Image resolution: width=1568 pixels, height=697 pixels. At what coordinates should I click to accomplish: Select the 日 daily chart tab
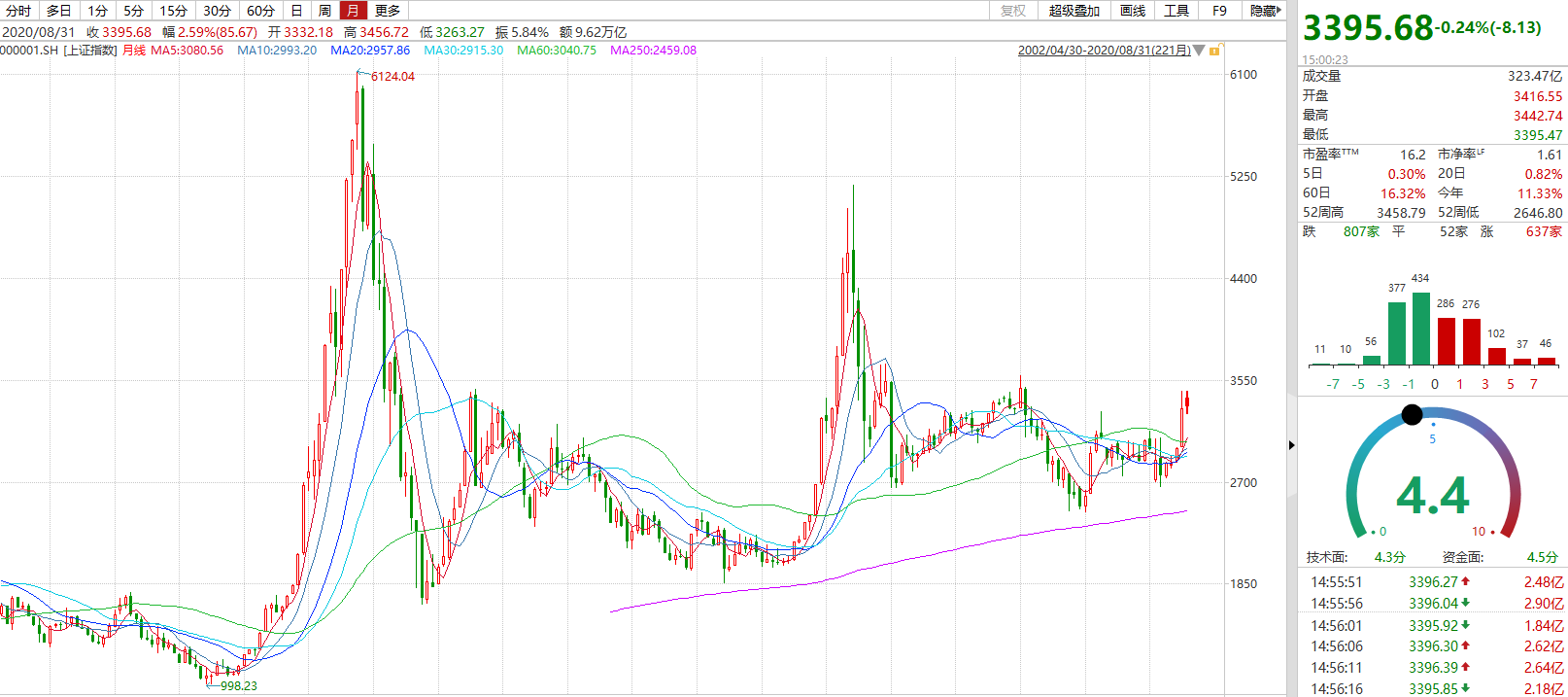pyautogui.click(x=296, y=11)
